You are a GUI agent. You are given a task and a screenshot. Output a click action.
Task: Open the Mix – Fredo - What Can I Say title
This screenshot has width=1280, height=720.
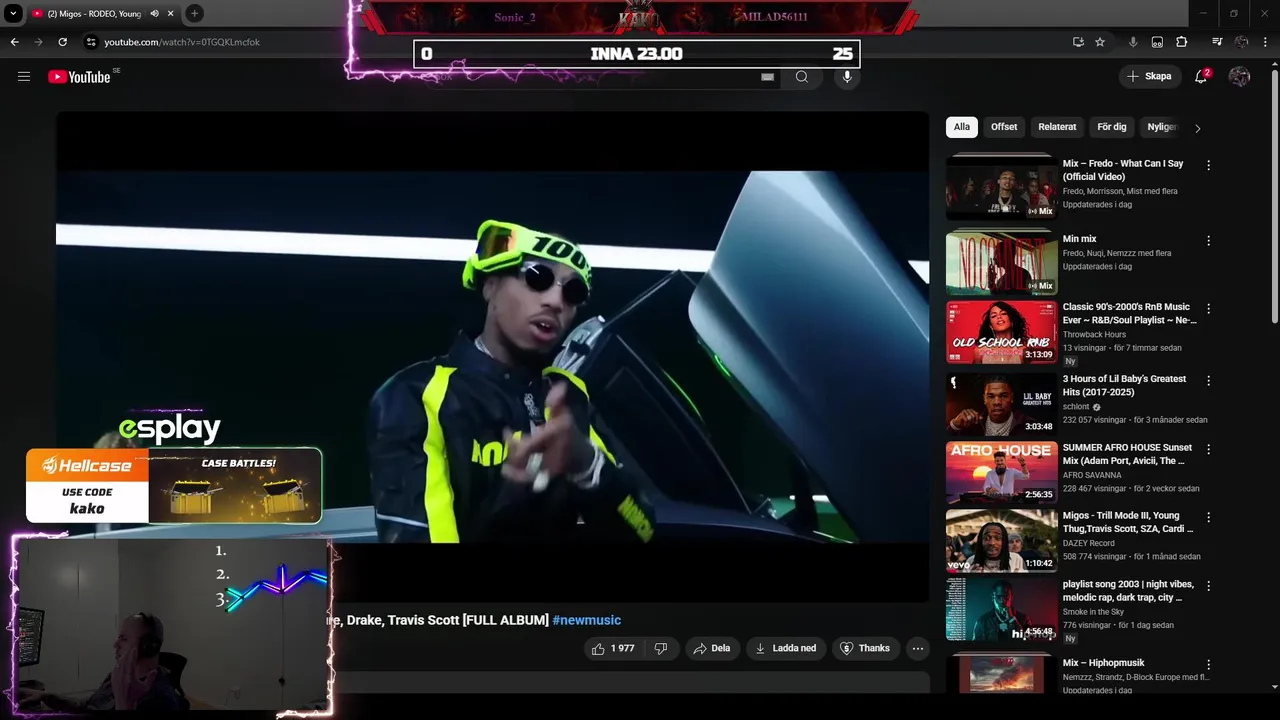[x=1123, y=170]
